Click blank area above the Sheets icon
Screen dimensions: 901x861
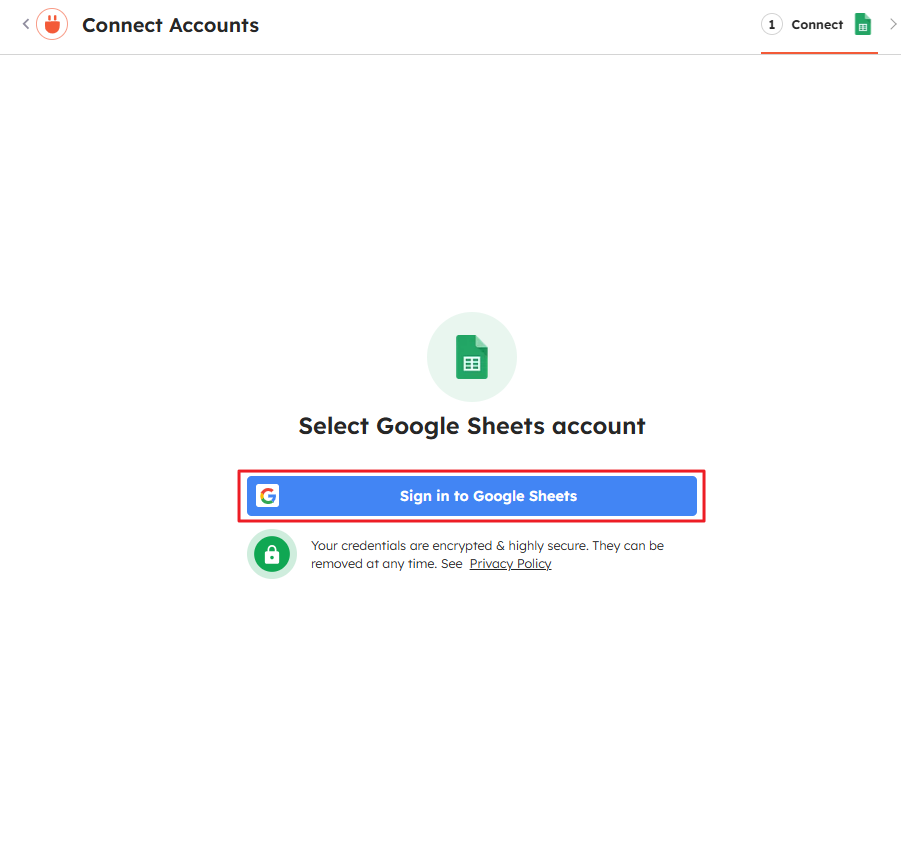tap(472, 200)
